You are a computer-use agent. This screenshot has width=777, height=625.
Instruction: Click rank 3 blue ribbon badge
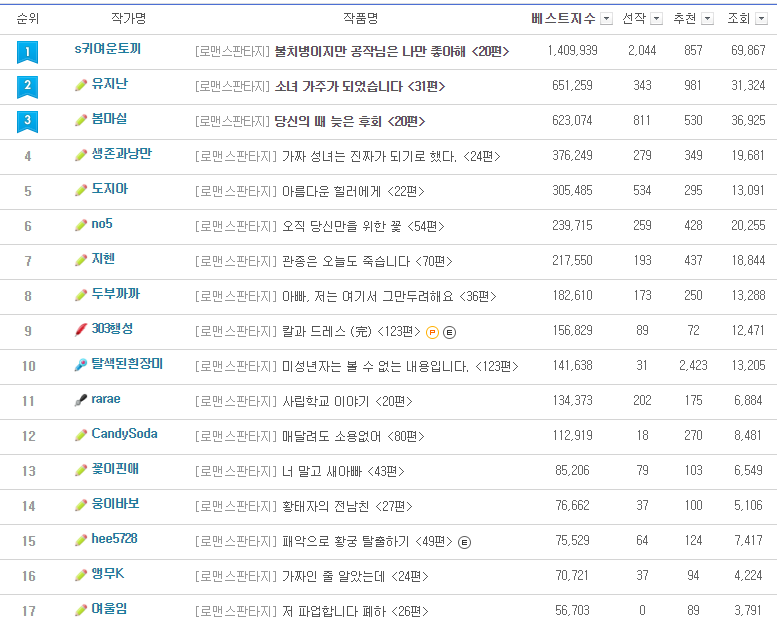coord(27,122)
